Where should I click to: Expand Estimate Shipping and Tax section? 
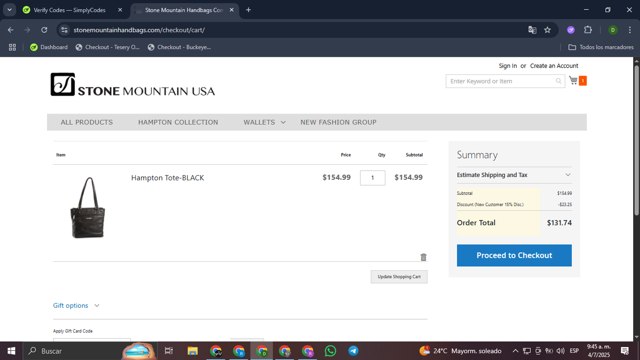point(514,175)
